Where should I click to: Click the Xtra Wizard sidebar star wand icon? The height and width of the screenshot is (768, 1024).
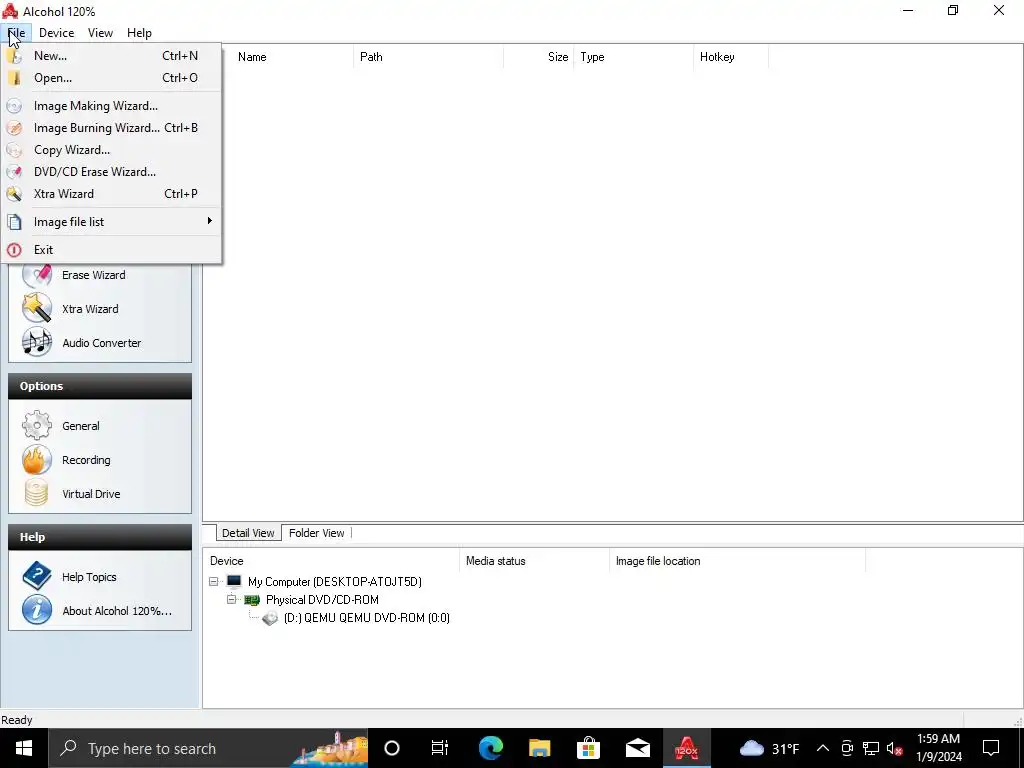pos(37,308)
